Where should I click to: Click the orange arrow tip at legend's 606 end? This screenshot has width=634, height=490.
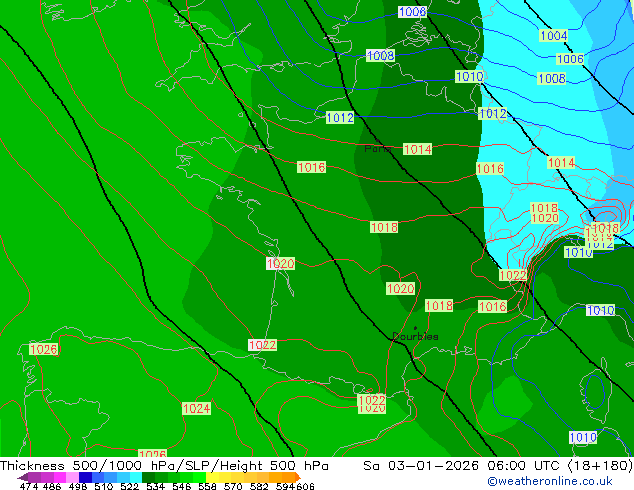297,477
